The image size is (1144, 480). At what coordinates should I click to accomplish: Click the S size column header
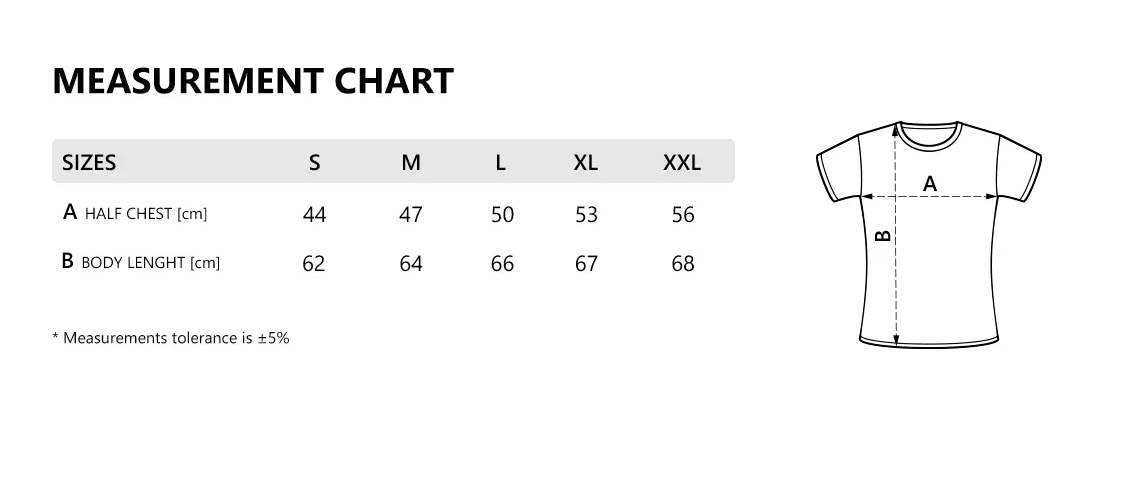pos(314,162)
